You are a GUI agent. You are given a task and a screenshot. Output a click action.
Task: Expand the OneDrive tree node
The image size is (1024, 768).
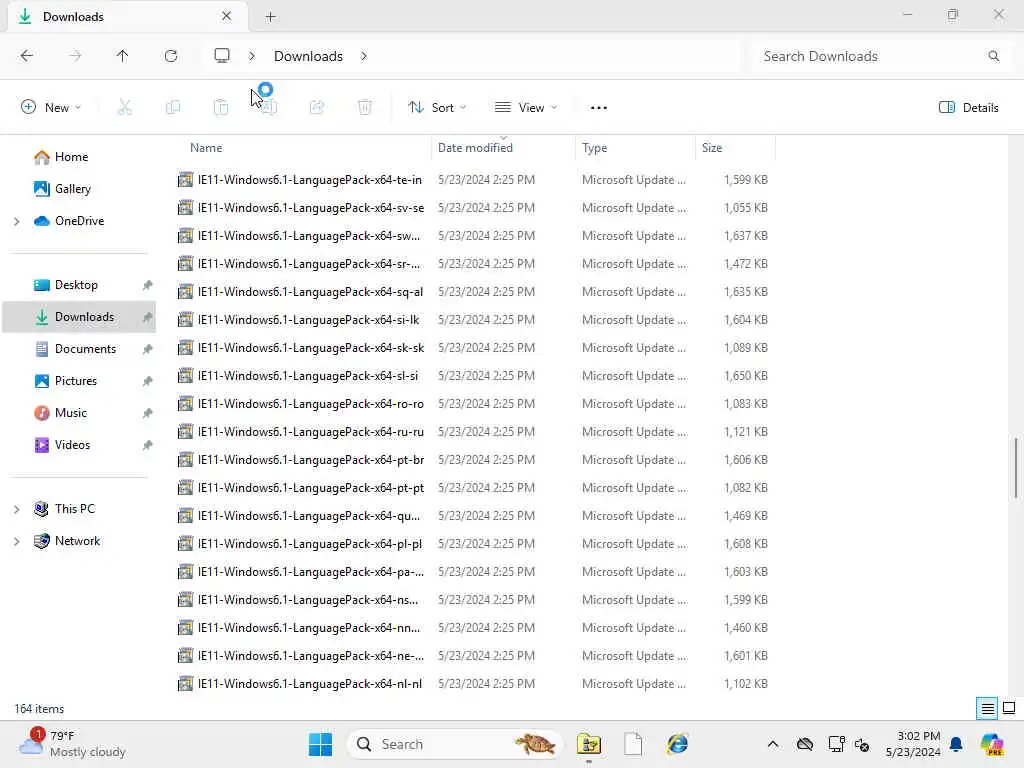[17, 221]
